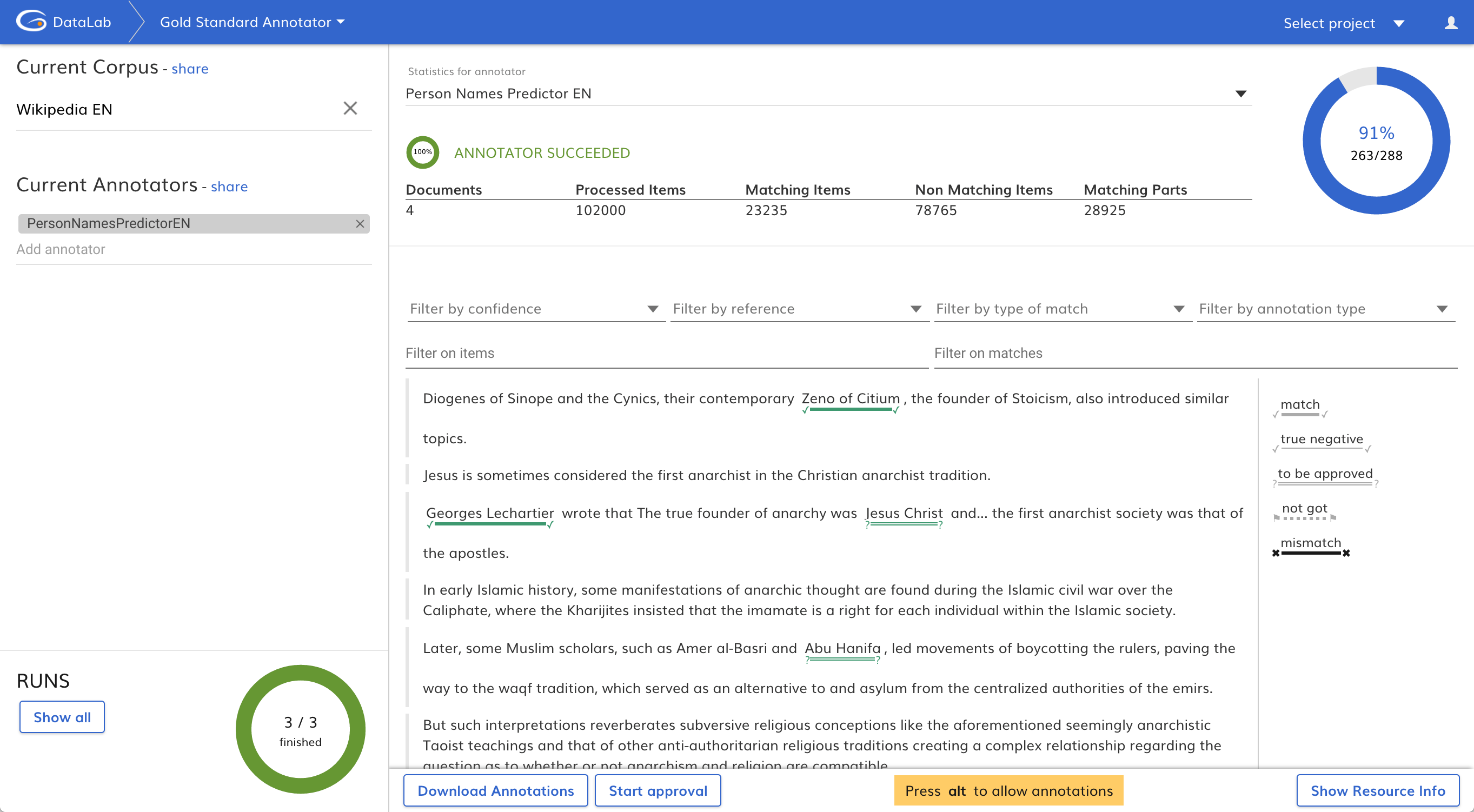The image size is (1474, 812).
Task: Click Download Annotations button
Action: (x=495, y=790)
